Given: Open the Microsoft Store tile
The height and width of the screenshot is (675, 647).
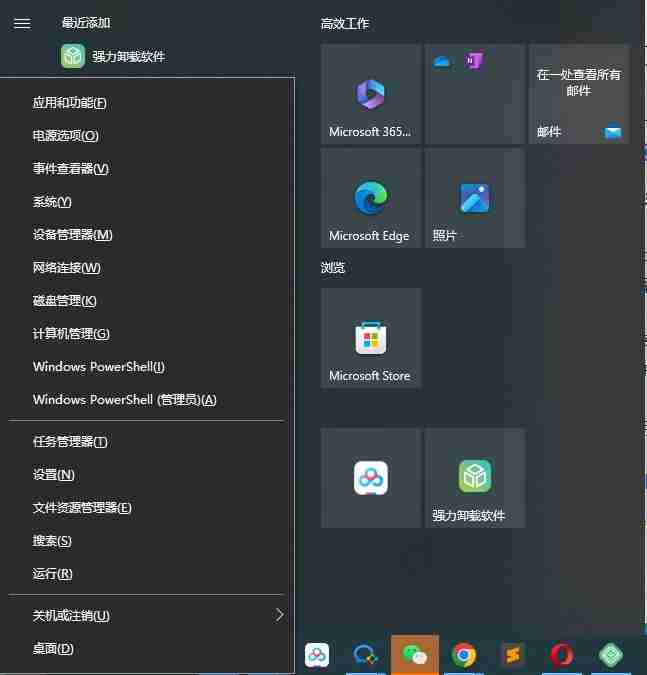Looking at the screenshot, I should point(370,338).
